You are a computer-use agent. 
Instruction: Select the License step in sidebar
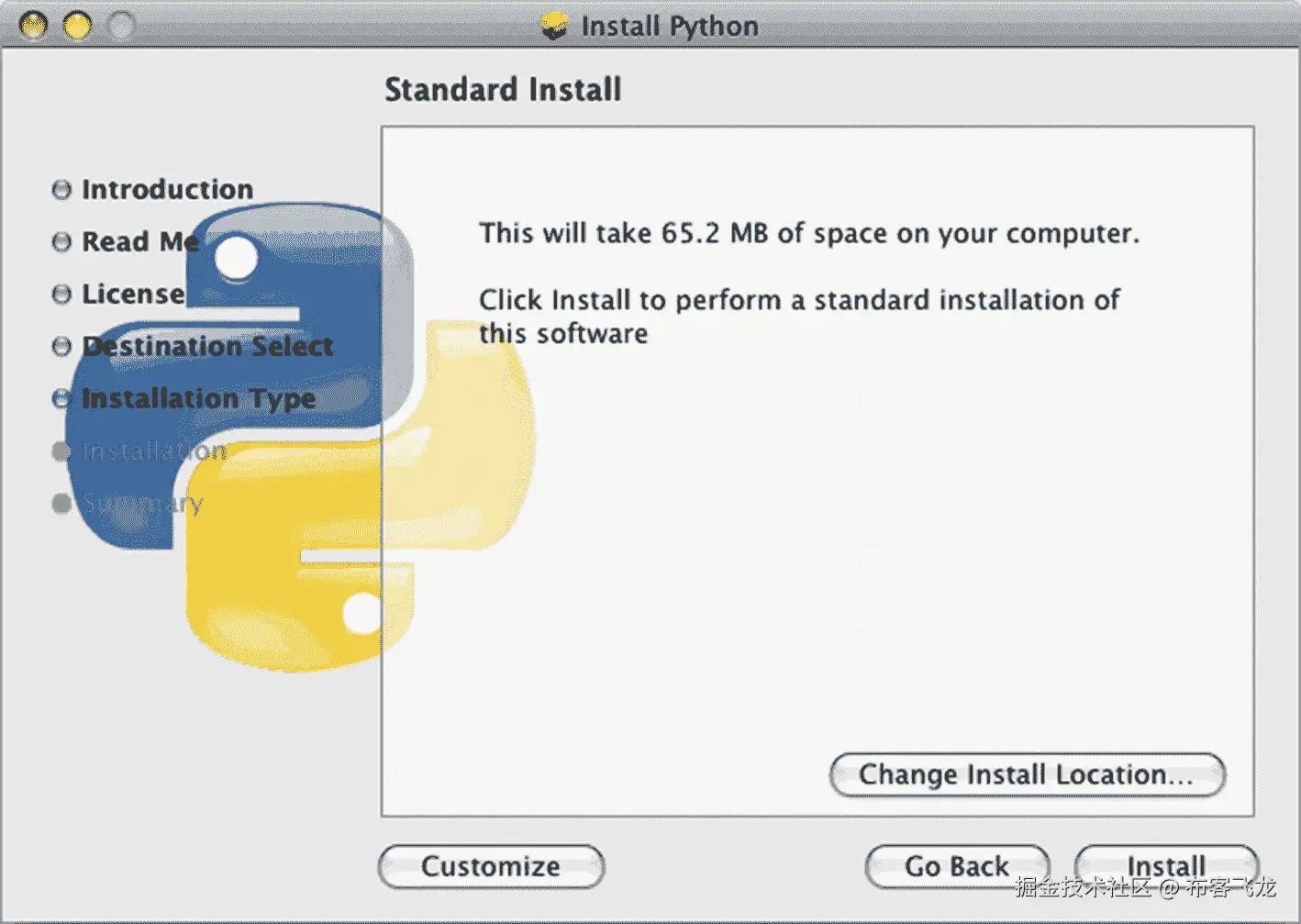click(132, 294)
